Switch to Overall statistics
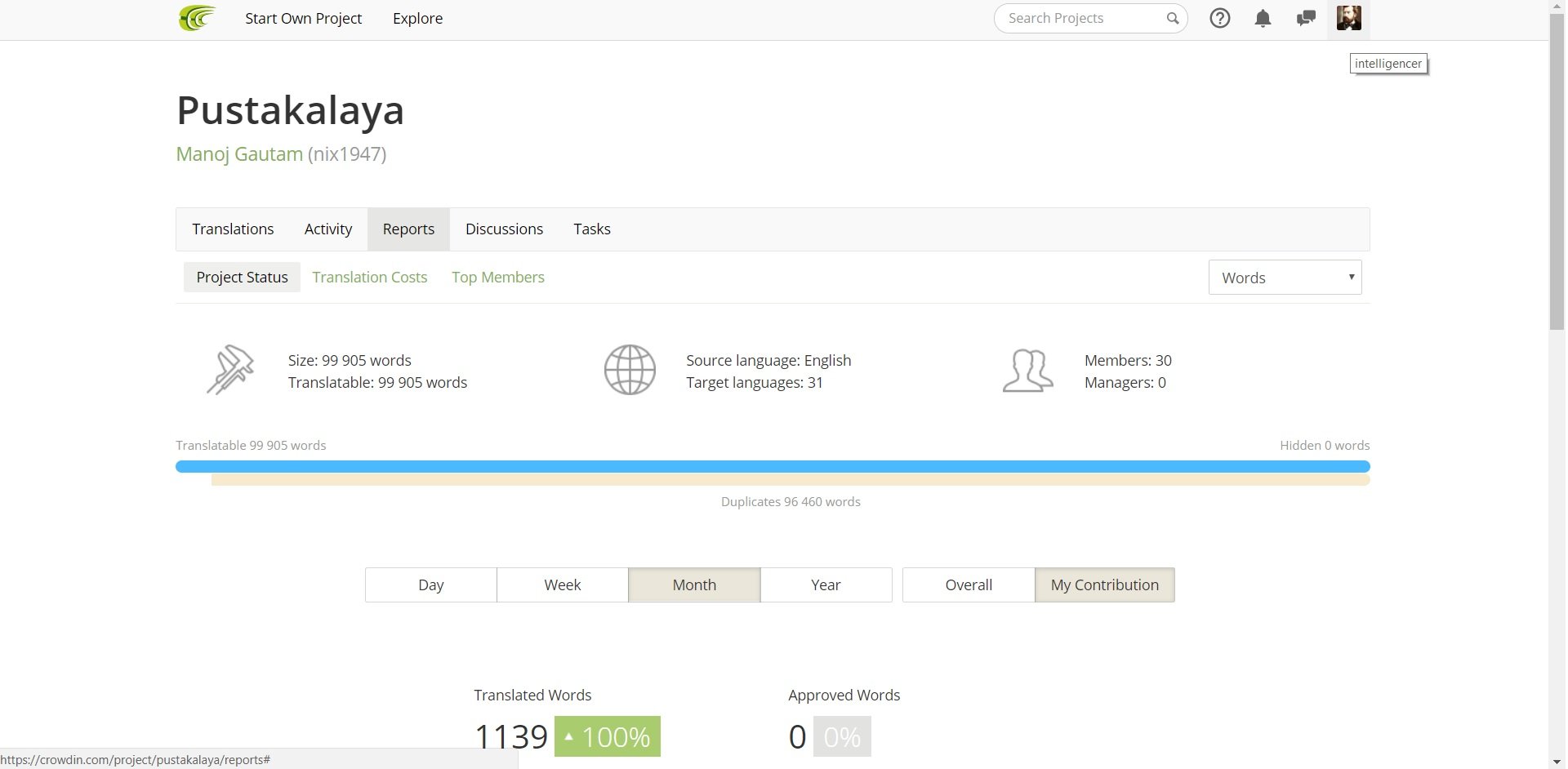 pyautogui.click(x=969, y=585)
